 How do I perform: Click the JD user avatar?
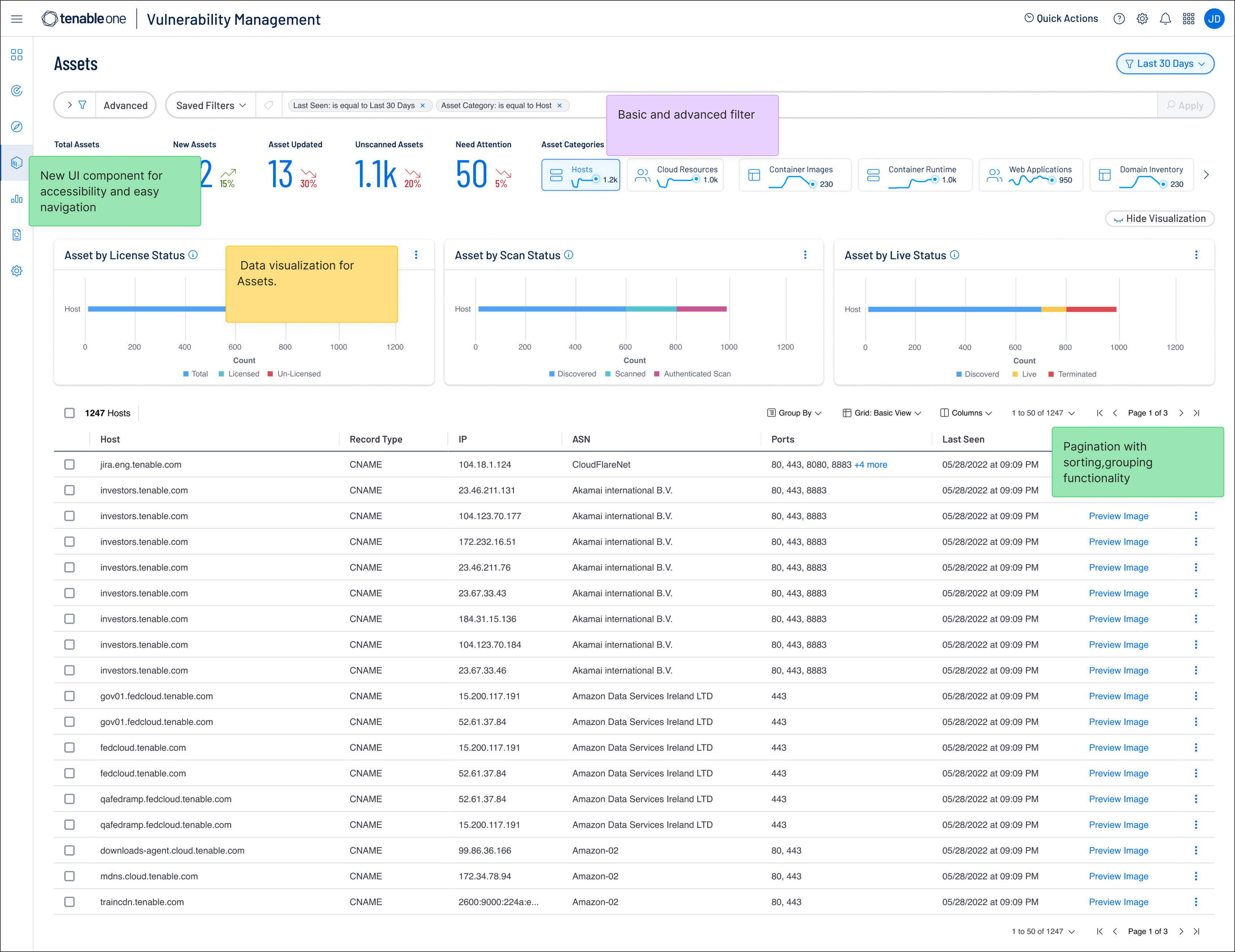click(1213, 19)
